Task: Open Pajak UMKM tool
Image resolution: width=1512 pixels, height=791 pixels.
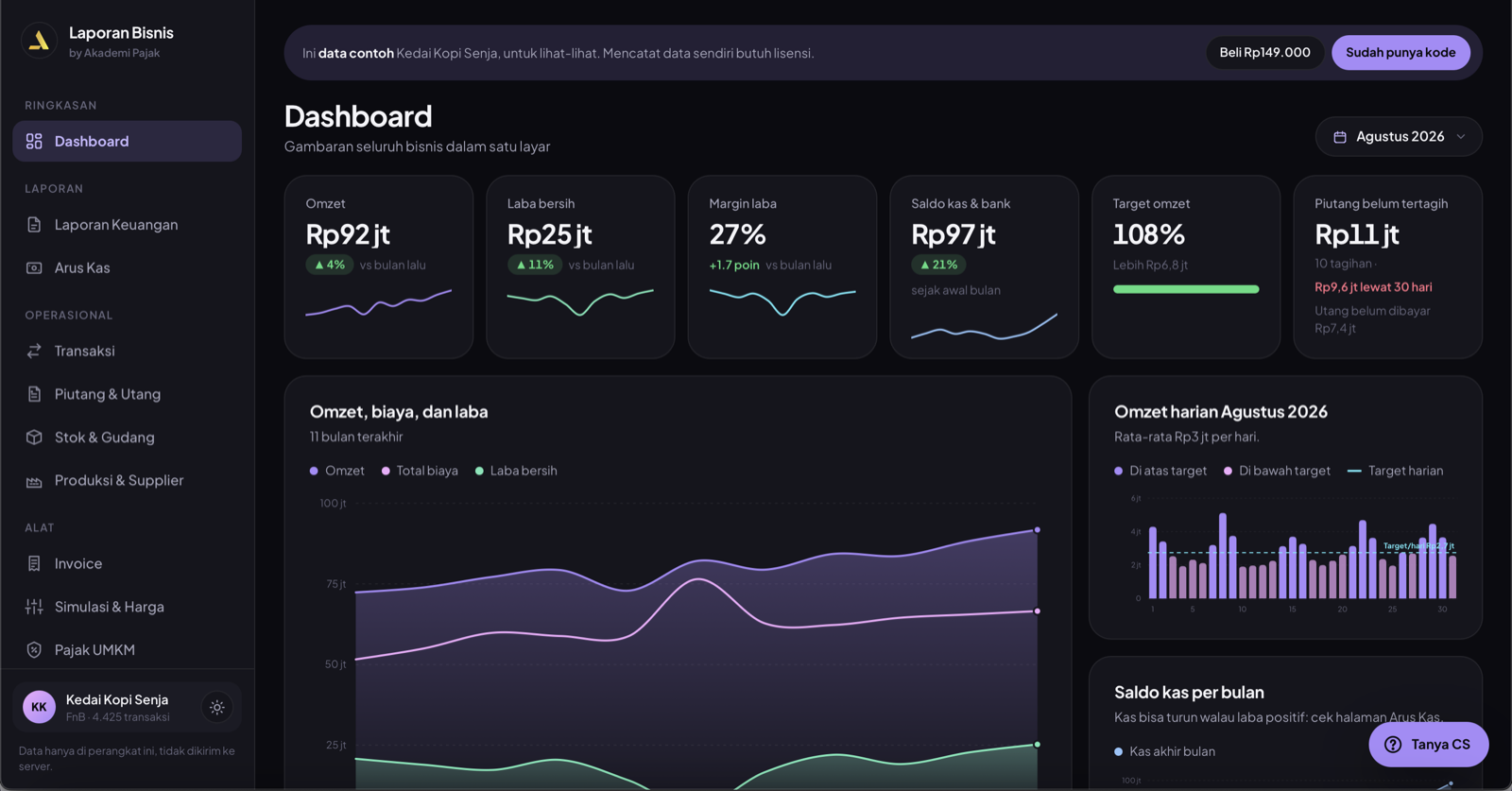Action: pyautogui.click(x=128, y=650)
